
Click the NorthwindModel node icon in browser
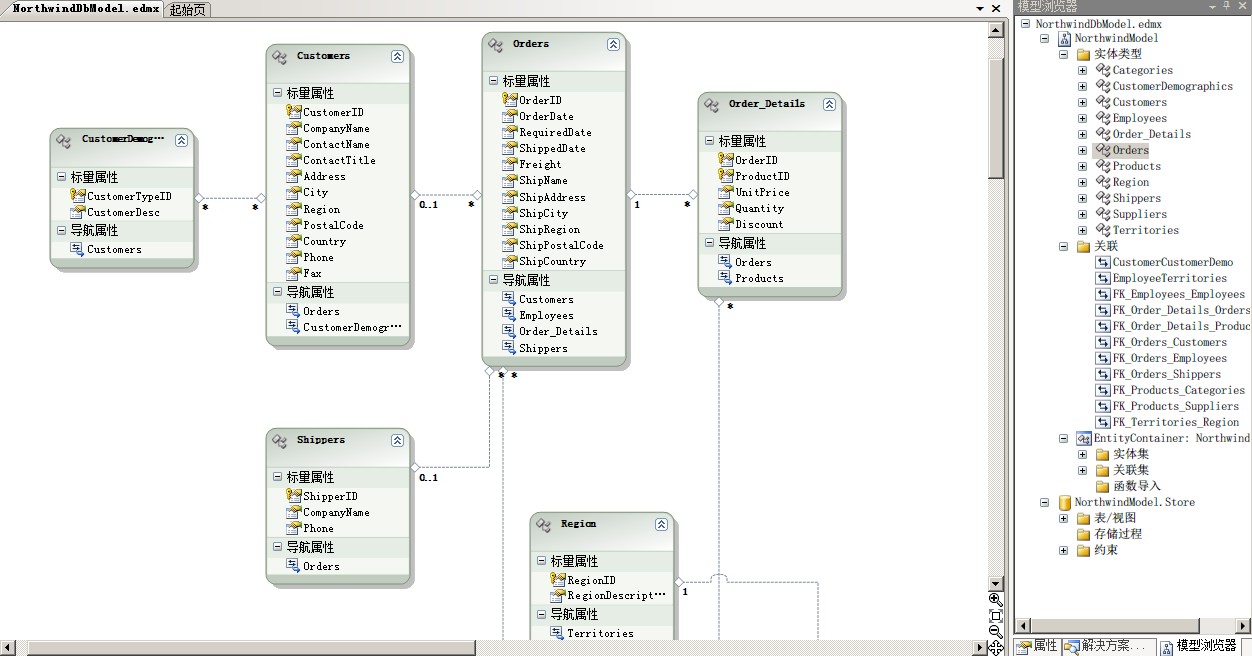click(1064, 38)
